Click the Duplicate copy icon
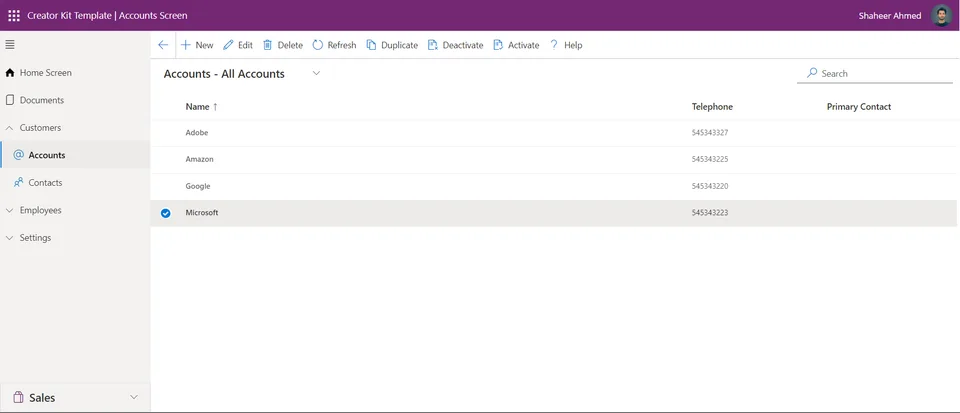Image resolution: width=960 pixels, height=413 pixels. 371,45
